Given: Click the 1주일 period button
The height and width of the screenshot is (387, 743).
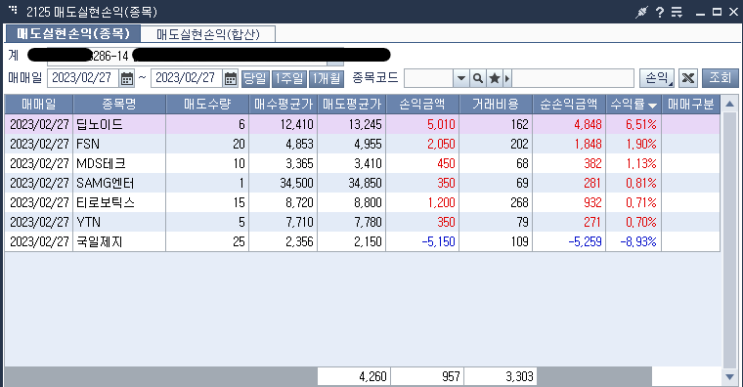Looking at the screenshot, I should point(289,78).
